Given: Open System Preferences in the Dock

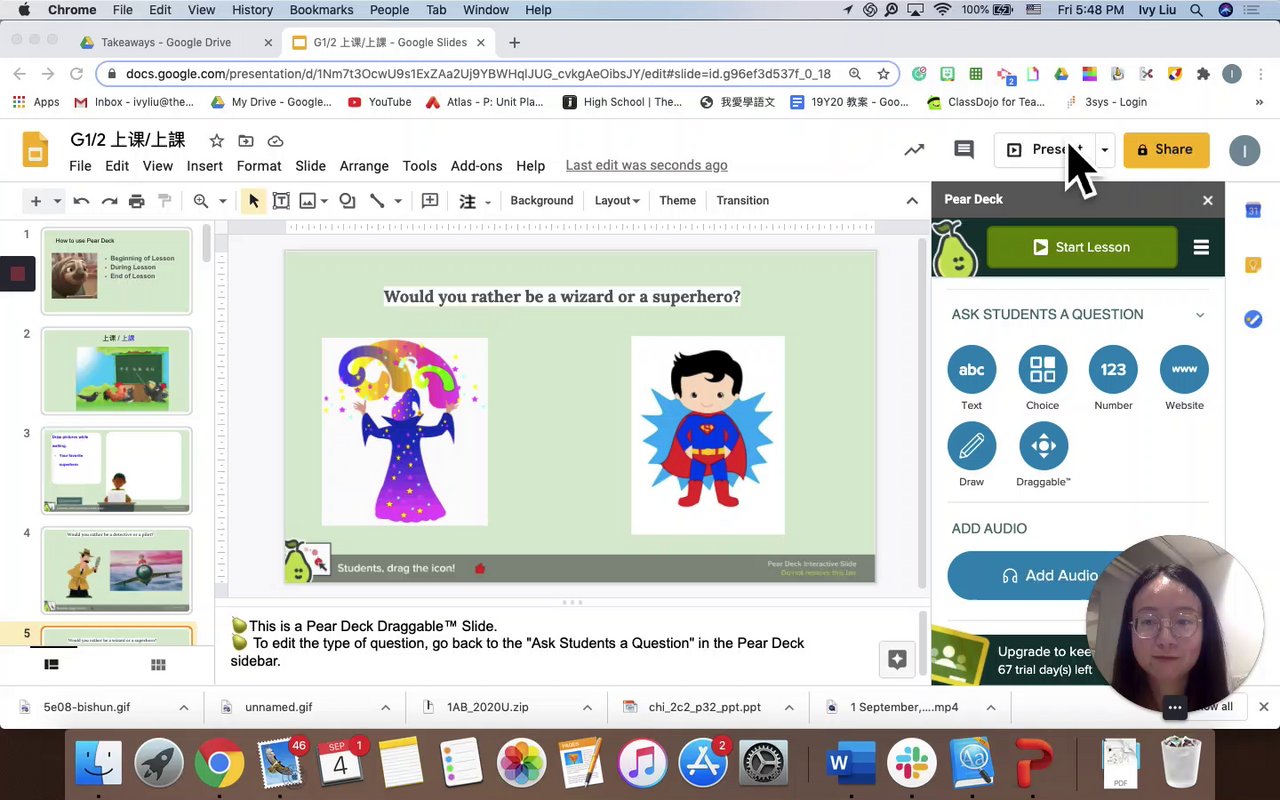Looking at the screenshot, I should point(763,765).
